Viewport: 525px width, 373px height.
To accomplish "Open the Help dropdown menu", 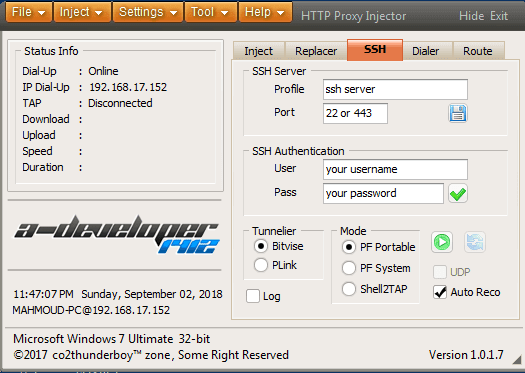I will [x=265, y=12].
